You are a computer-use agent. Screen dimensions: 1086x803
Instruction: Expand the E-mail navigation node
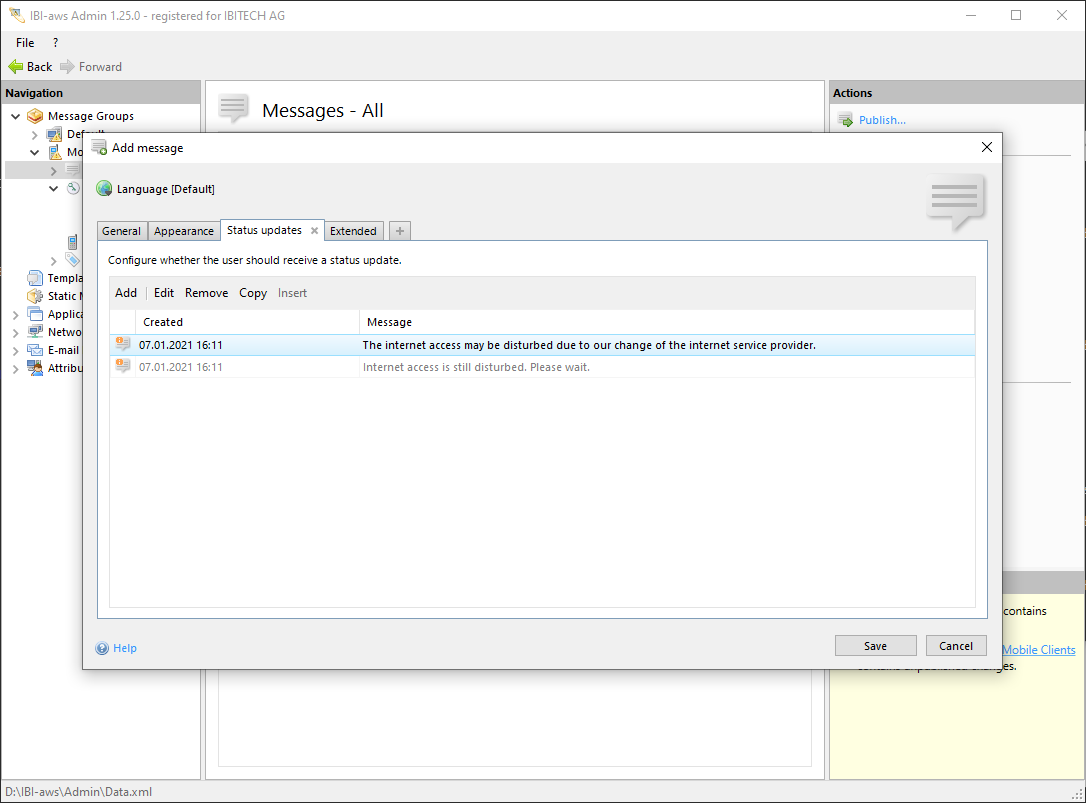(x=16, y=351)
